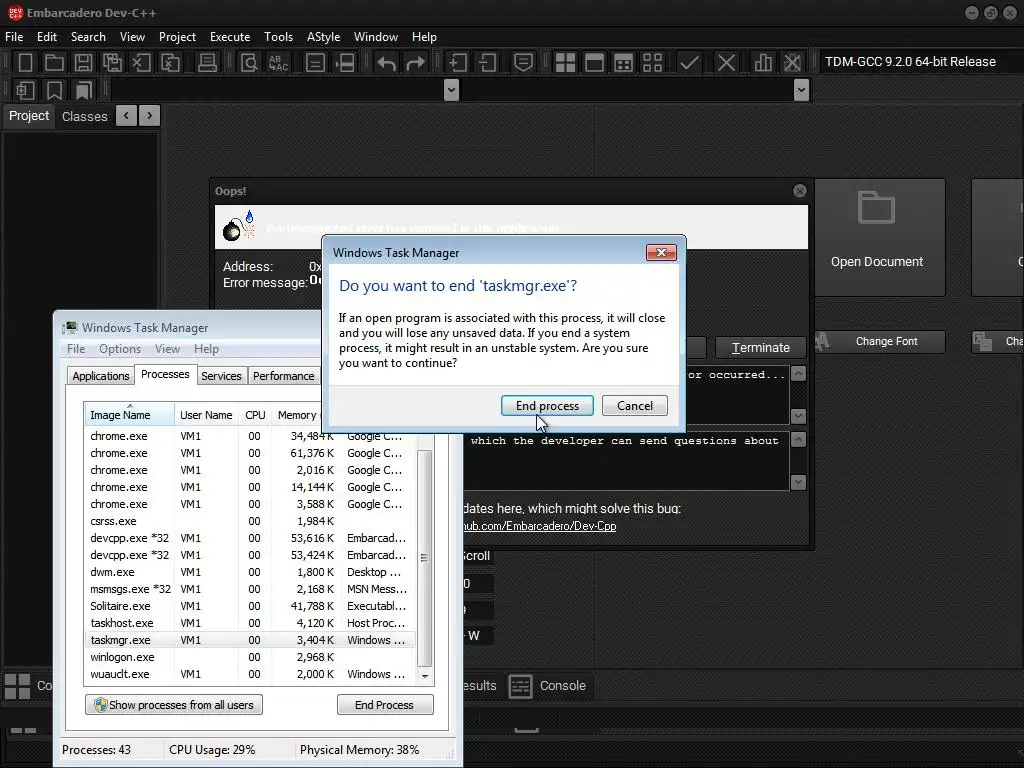This screenshot has width=1024, height=768.
Task: Click the Terminate button in Oops dialog
Action: [x=760, y=347]
